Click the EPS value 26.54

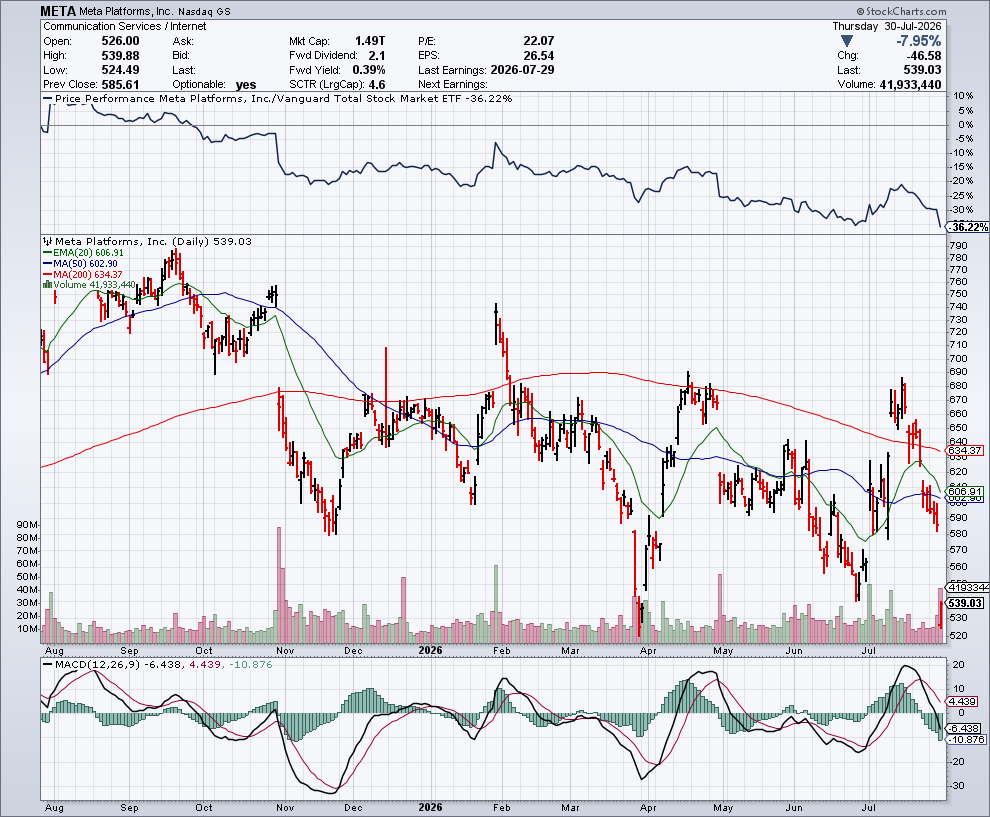tap(539, 56)
